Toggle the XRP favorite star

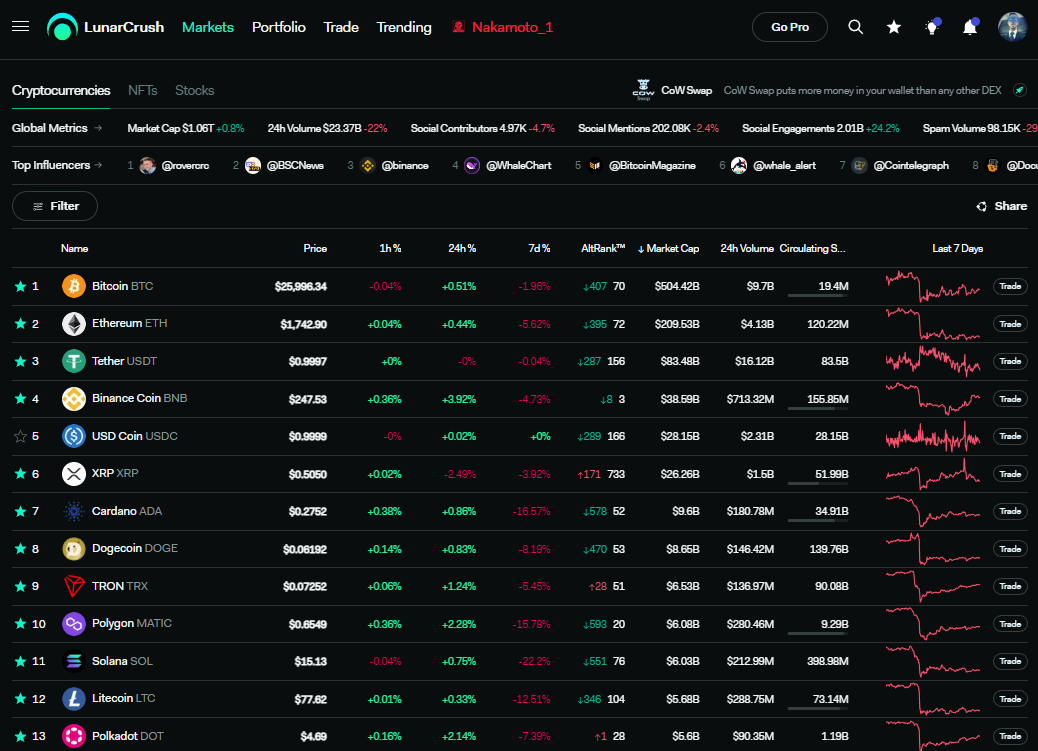click(21, 474)
